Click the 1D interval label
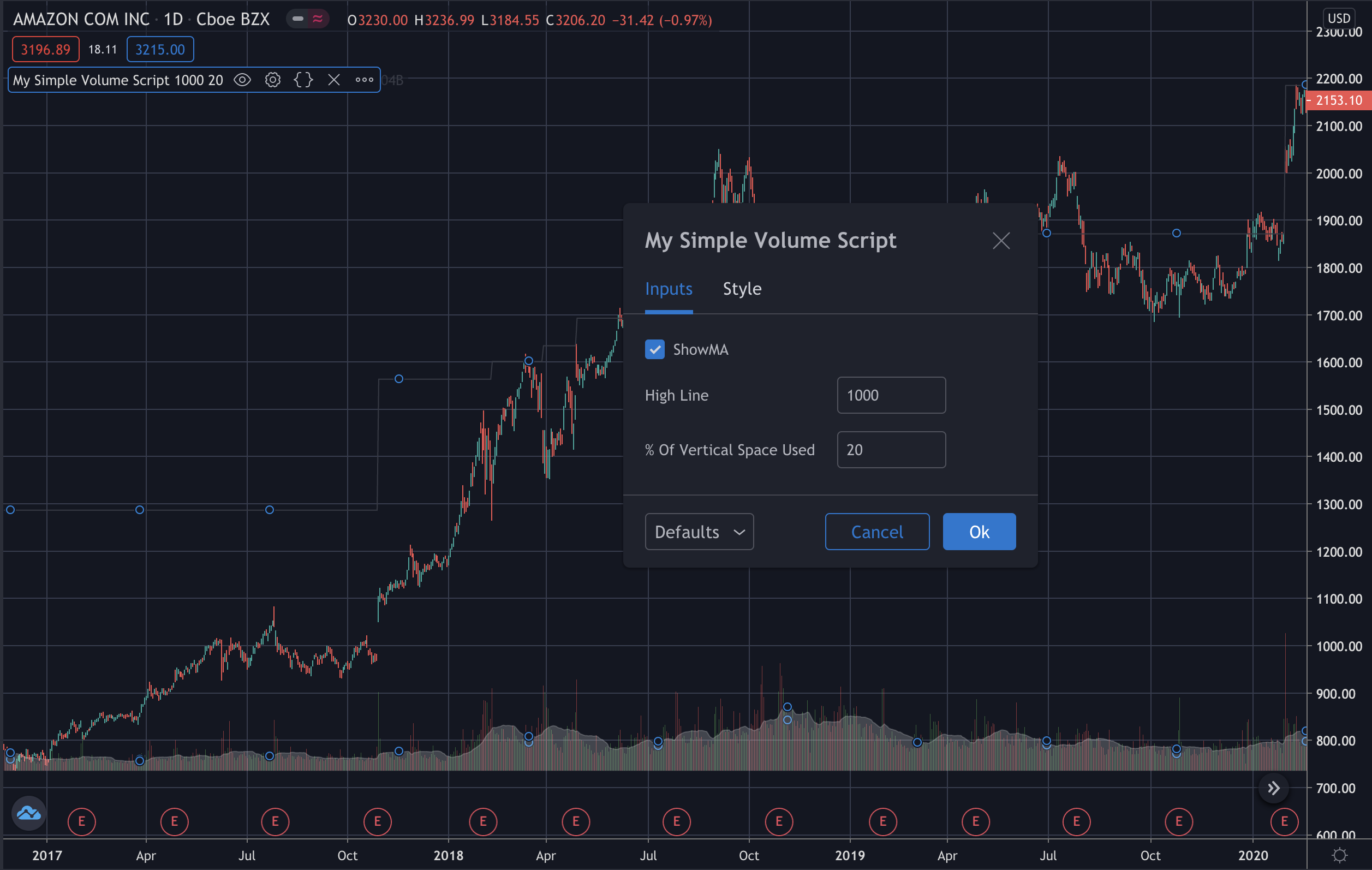Viewport: 1372px width, 870px height. [x=173, y=19]
